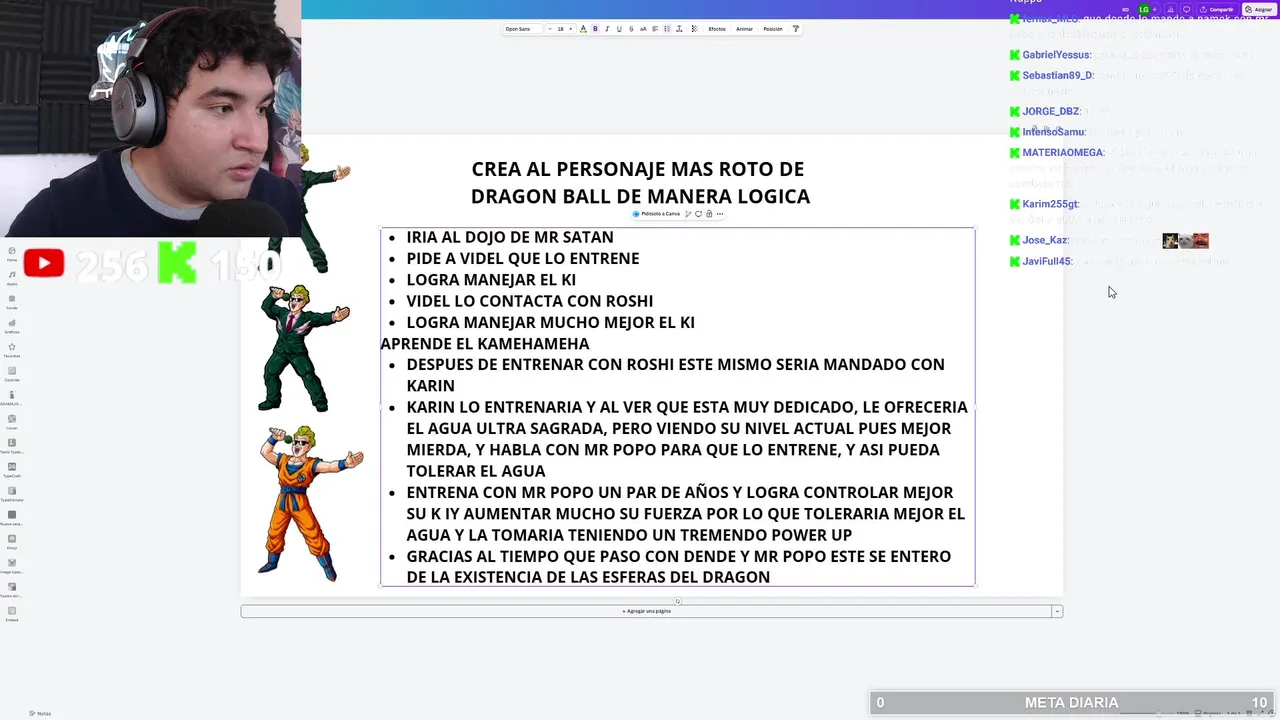This screenshot has width=1280, height=720.
Task: Toggle strikethrough formatting in the text toolbar
Action: click(631, 29)
